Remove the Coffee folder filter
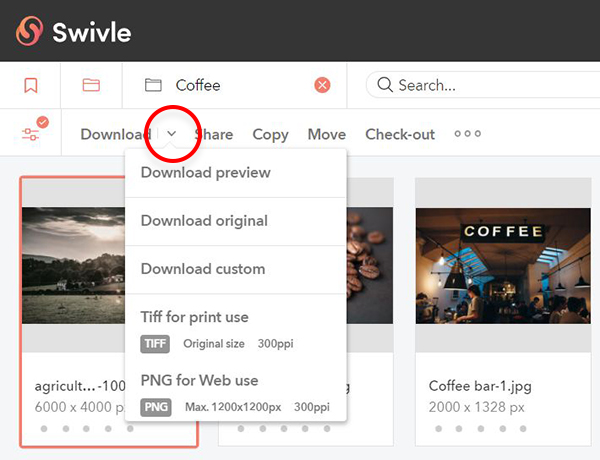600x460 pixels. point(322,85)
